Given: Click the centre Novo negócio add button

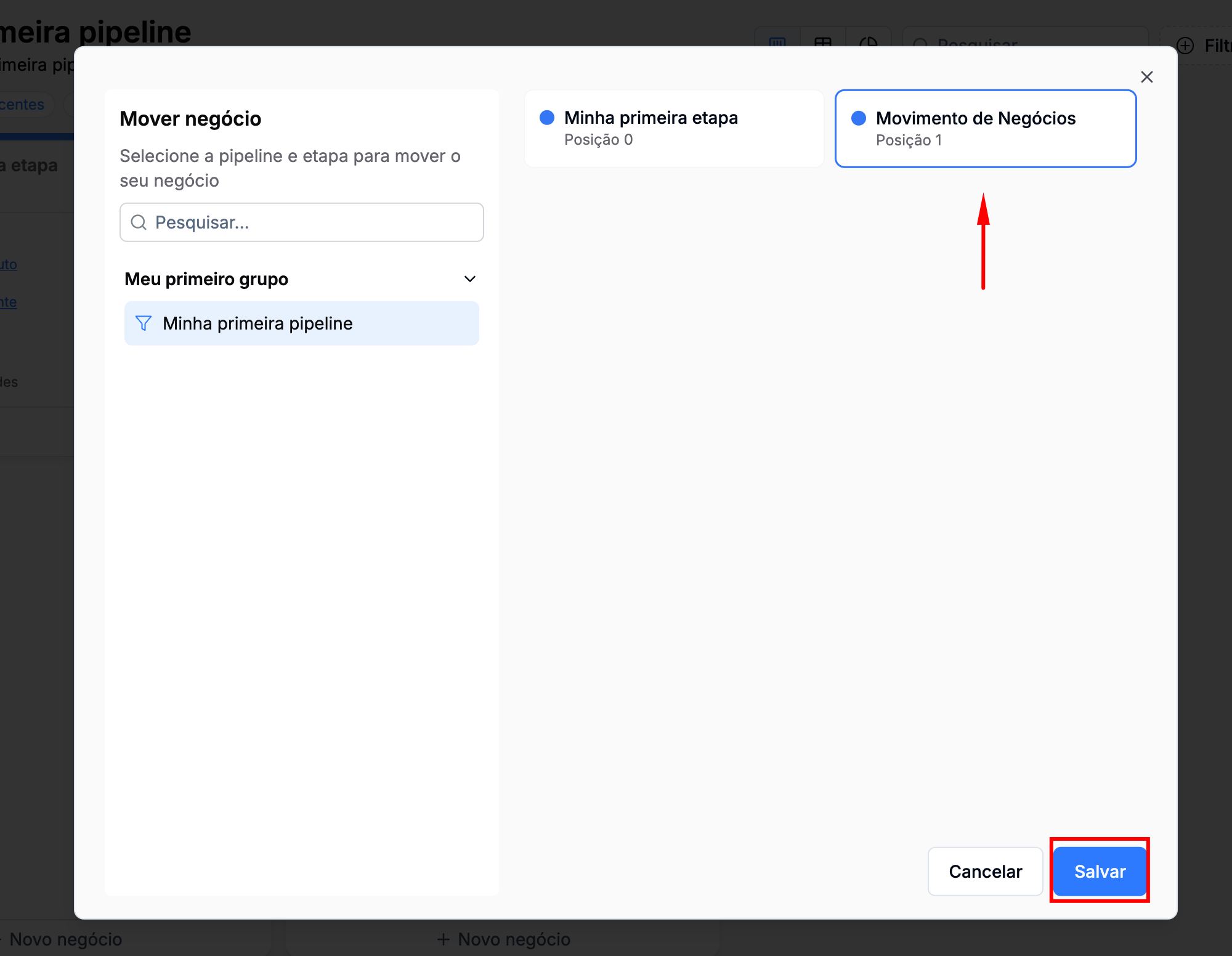Looking at the screenshot, I should [x=504, y=939].
